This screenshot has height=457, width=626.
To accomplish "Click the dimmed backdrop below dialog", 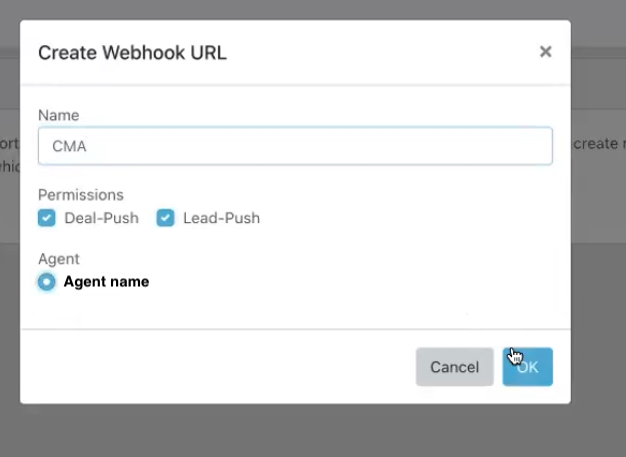I will (x=300, y=432).
